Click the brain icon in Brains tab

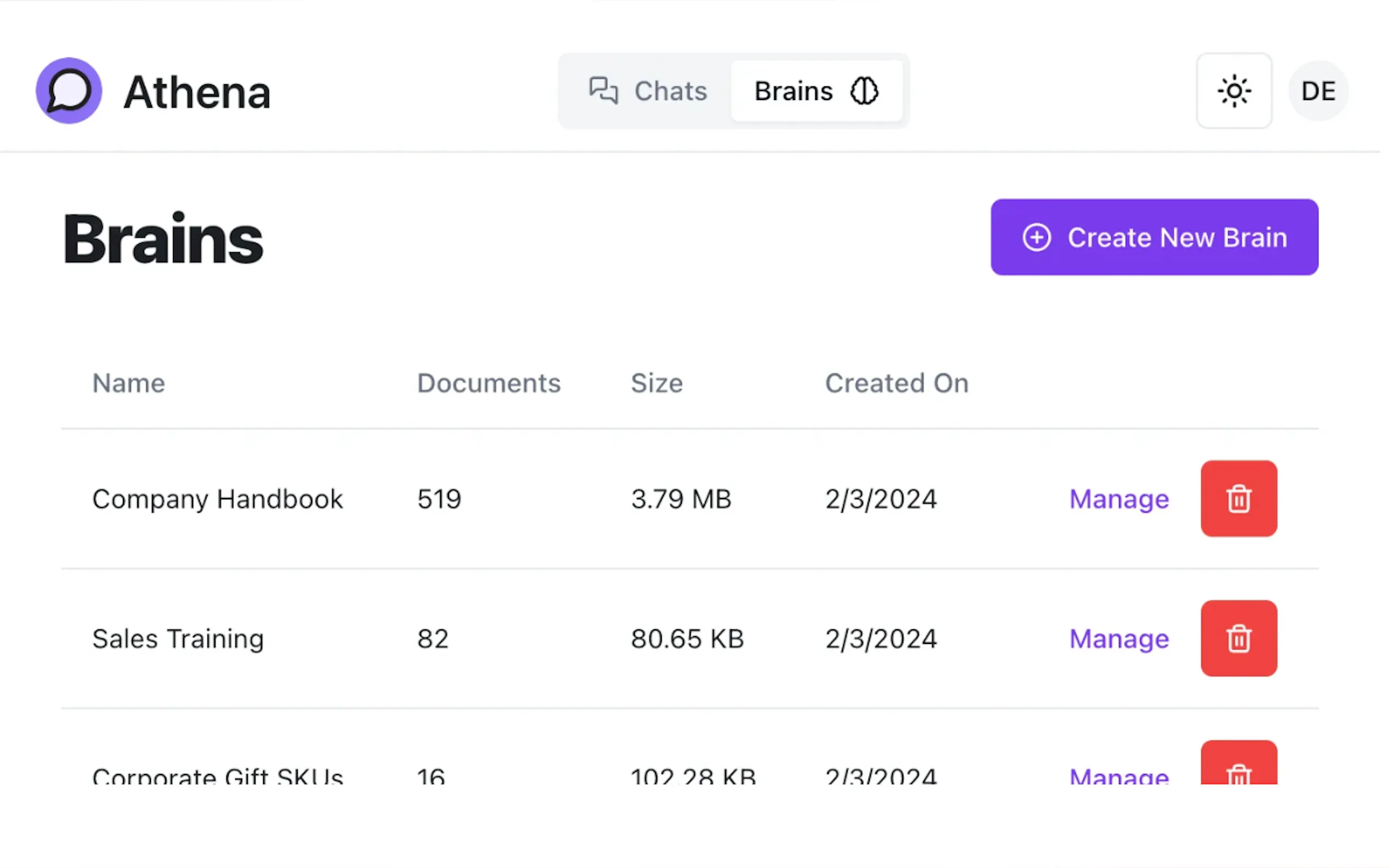[x=863, y=91]
